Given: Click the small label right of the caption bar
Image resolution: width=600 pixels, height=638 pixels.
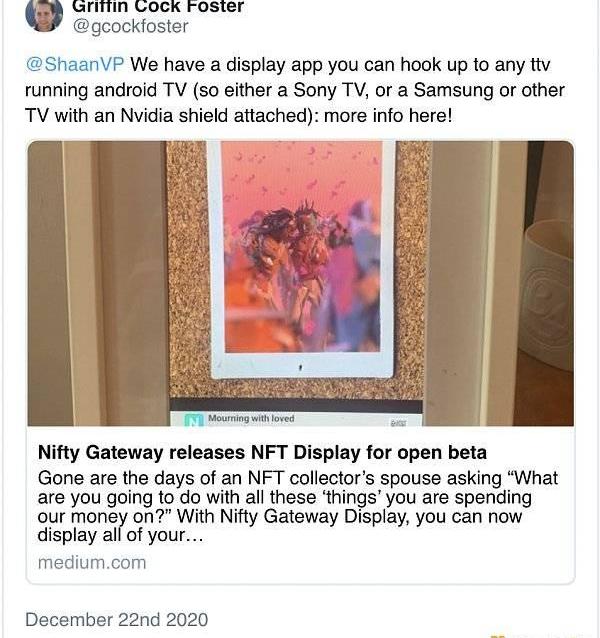Looking at the screenshot, I should point(398,422).
